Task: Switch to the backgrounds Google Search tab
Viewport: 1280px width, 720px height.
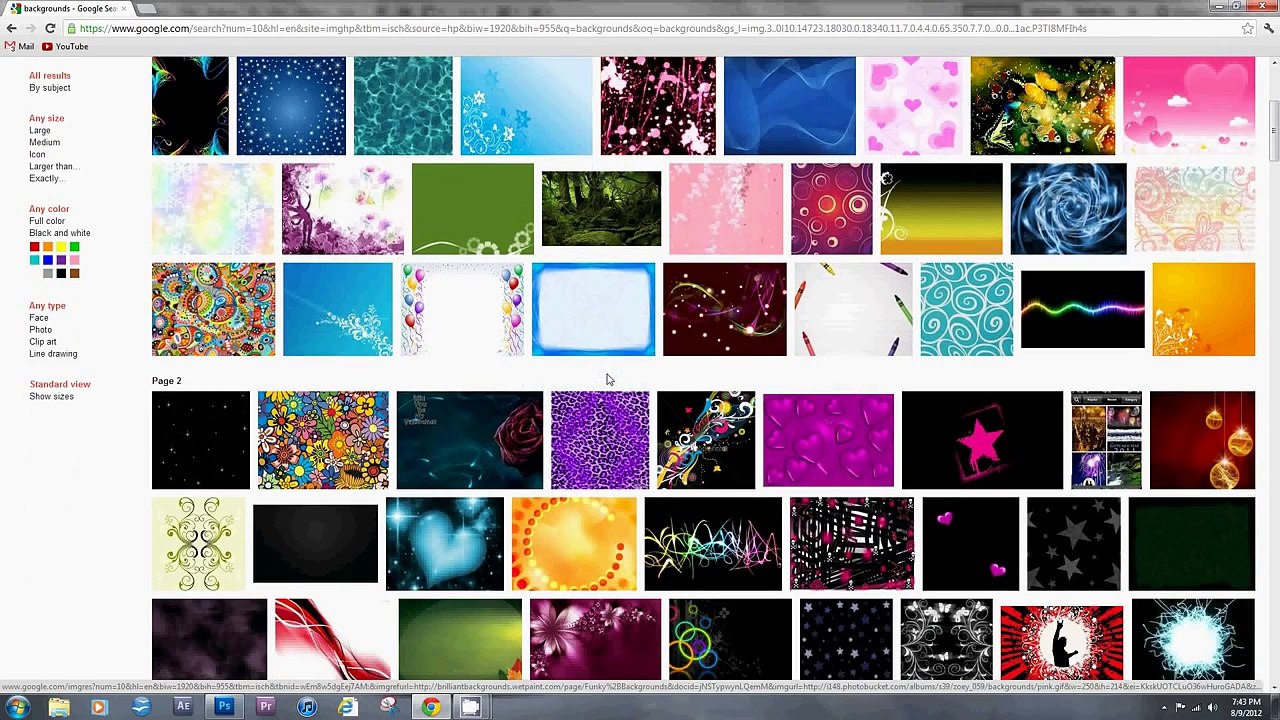Action: coord(68,8)
